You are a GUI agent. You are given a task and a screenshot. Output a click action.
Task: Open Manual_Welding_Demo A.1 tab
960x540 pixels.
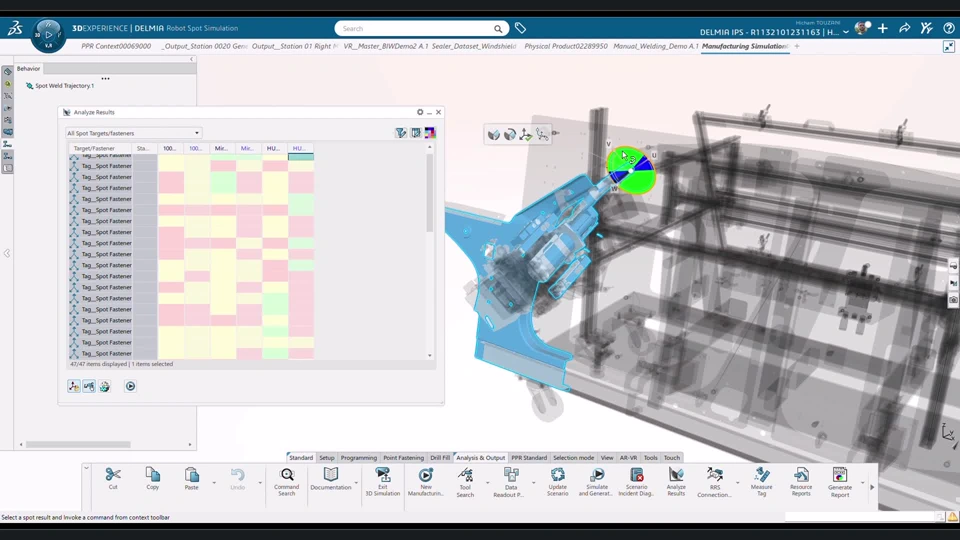click(x=656, y=46)
